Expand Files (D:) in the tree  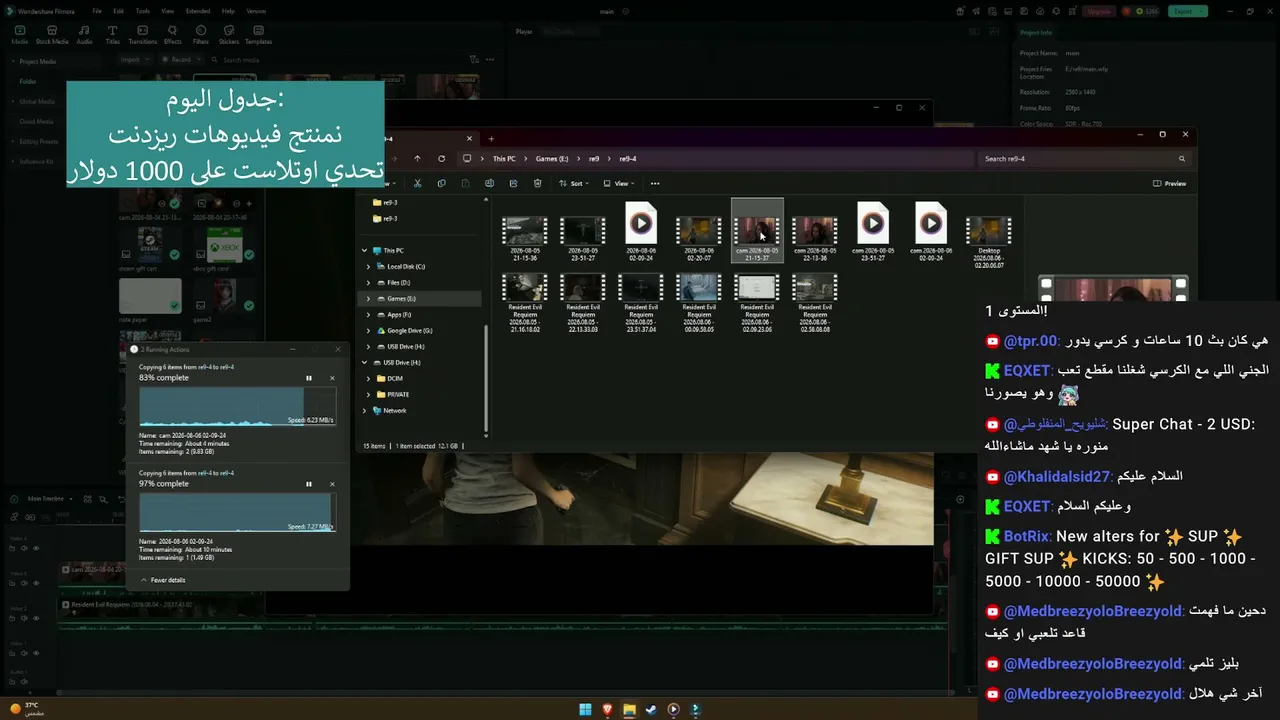pyautogui.click(x=369, y=282)
